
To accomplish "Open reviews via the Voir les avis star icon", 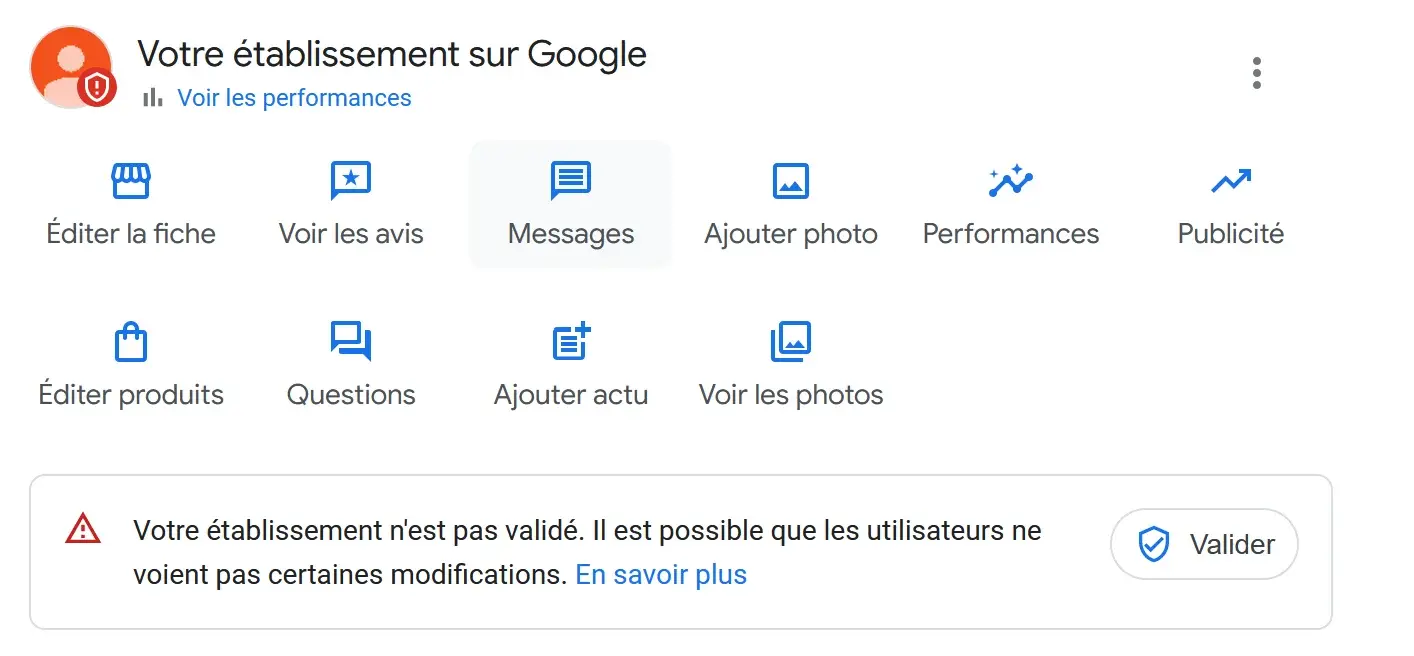I will click(351, 181).
